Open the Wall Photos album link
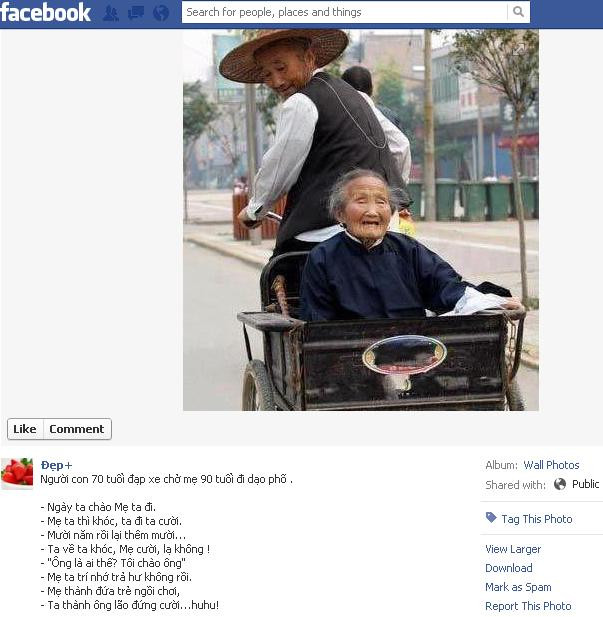 click(551, 465)
